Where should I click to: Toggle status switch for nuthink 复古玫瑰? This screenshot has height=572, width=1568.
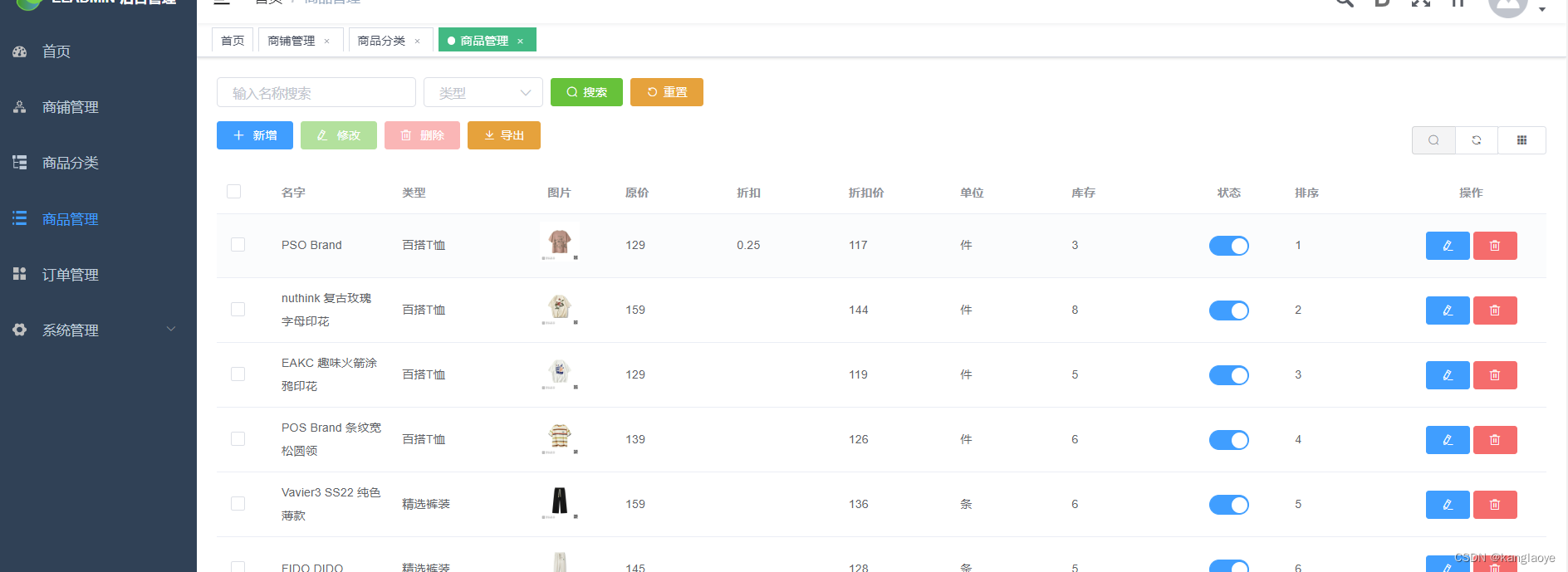pos(1229,310)
